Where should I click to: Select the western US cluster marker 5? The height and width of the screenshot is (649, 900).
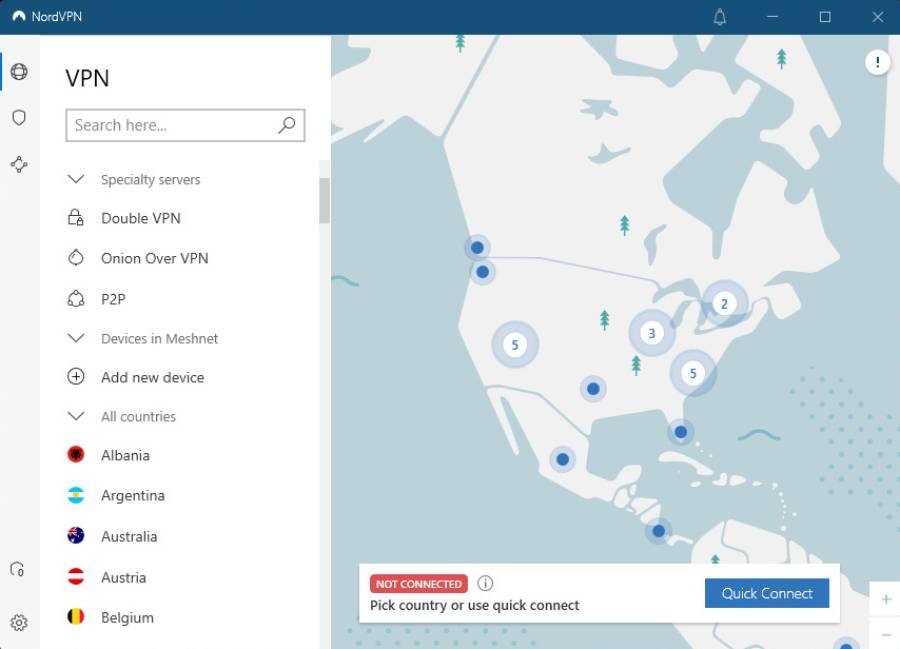(515, 344)
